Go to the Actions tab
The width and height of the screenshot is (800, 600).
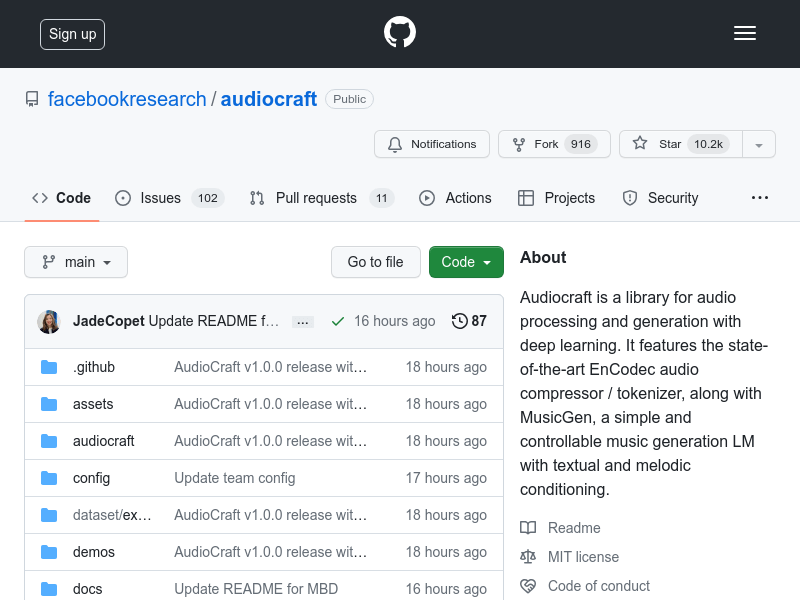455,198
